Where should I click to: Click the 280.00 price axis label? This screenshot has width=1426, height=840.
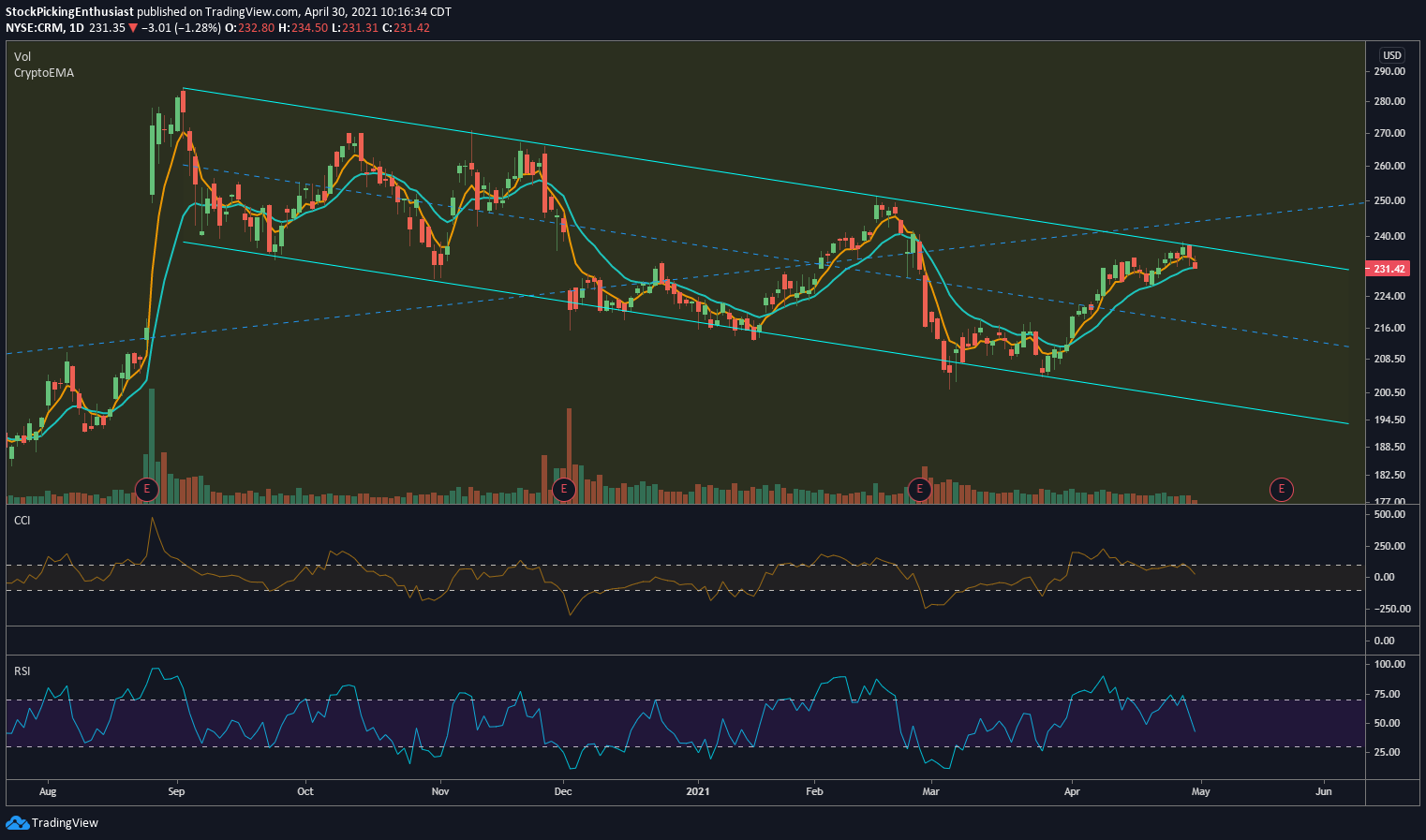click(1389, 101)
